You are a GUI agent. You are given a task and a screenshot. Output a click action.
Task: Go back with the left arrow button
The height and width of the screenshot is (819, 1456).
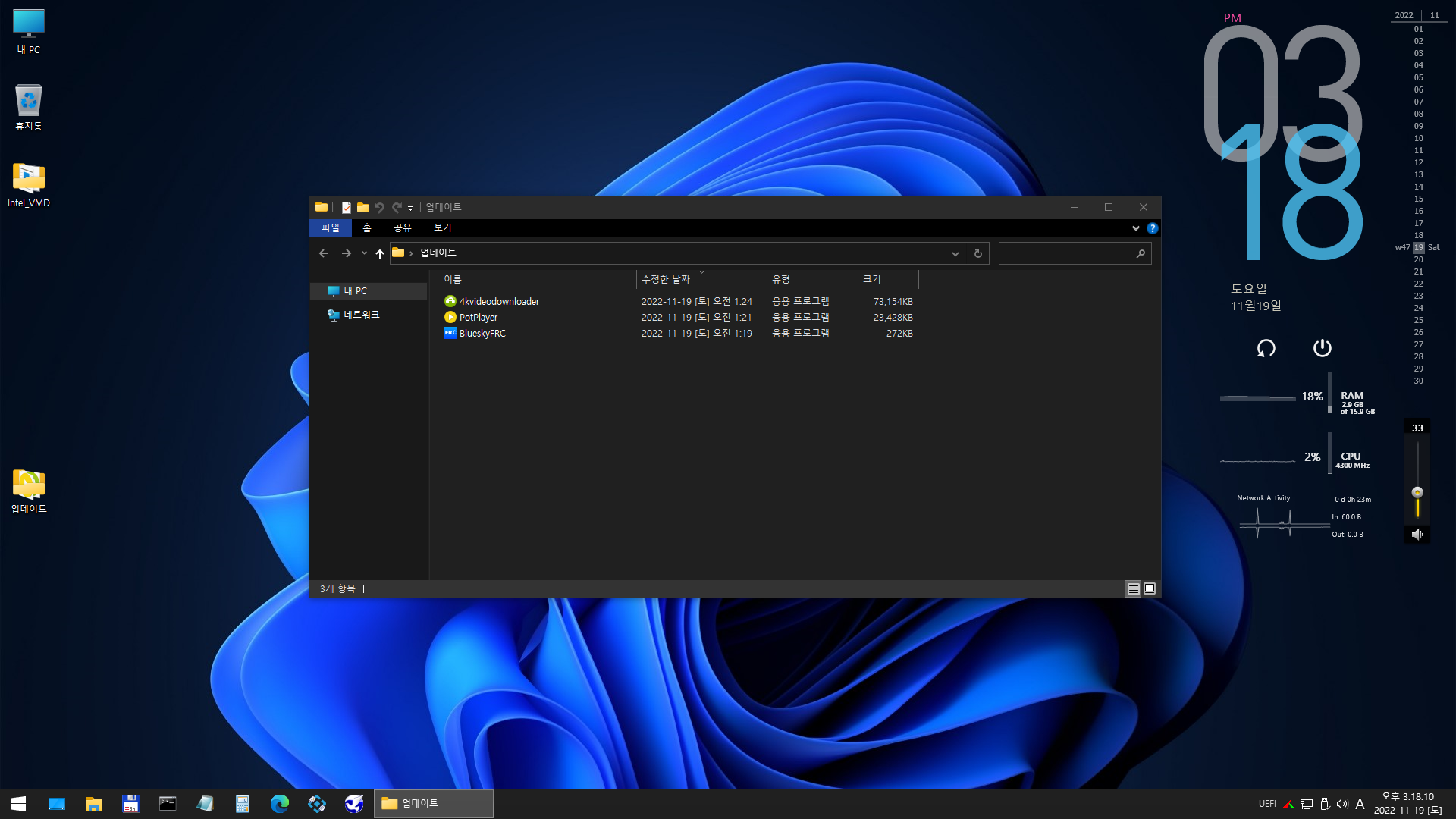tap(324, 253)
